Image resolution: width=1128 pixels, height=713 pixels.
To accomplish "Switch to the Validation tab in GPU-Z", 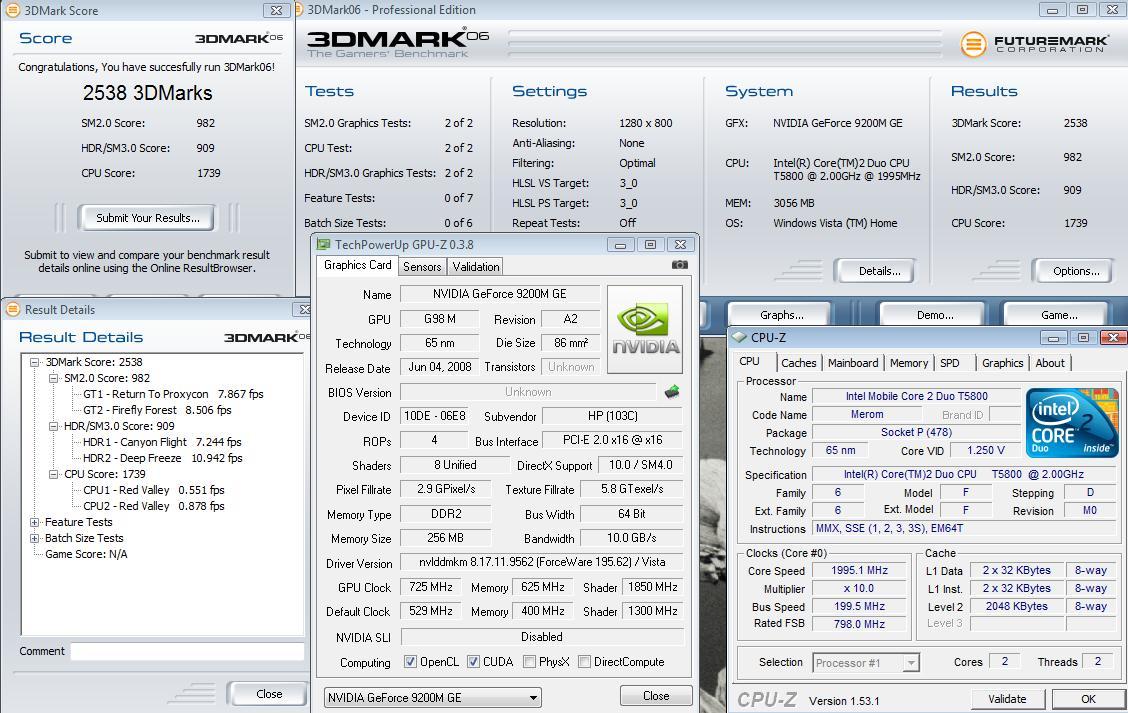I will [476, 267].
